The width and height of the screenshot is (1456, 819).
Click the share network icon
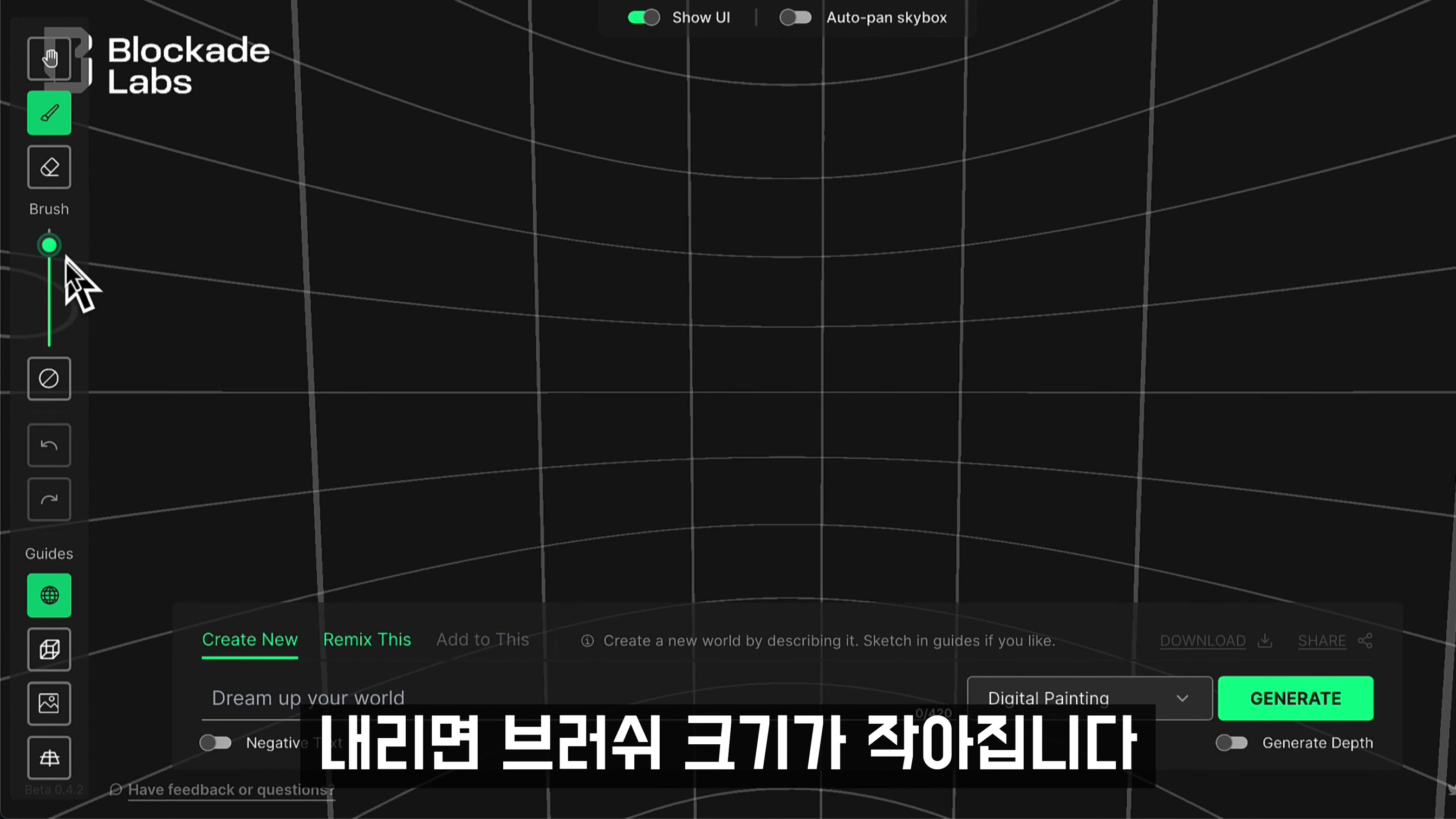point(1365,640)
